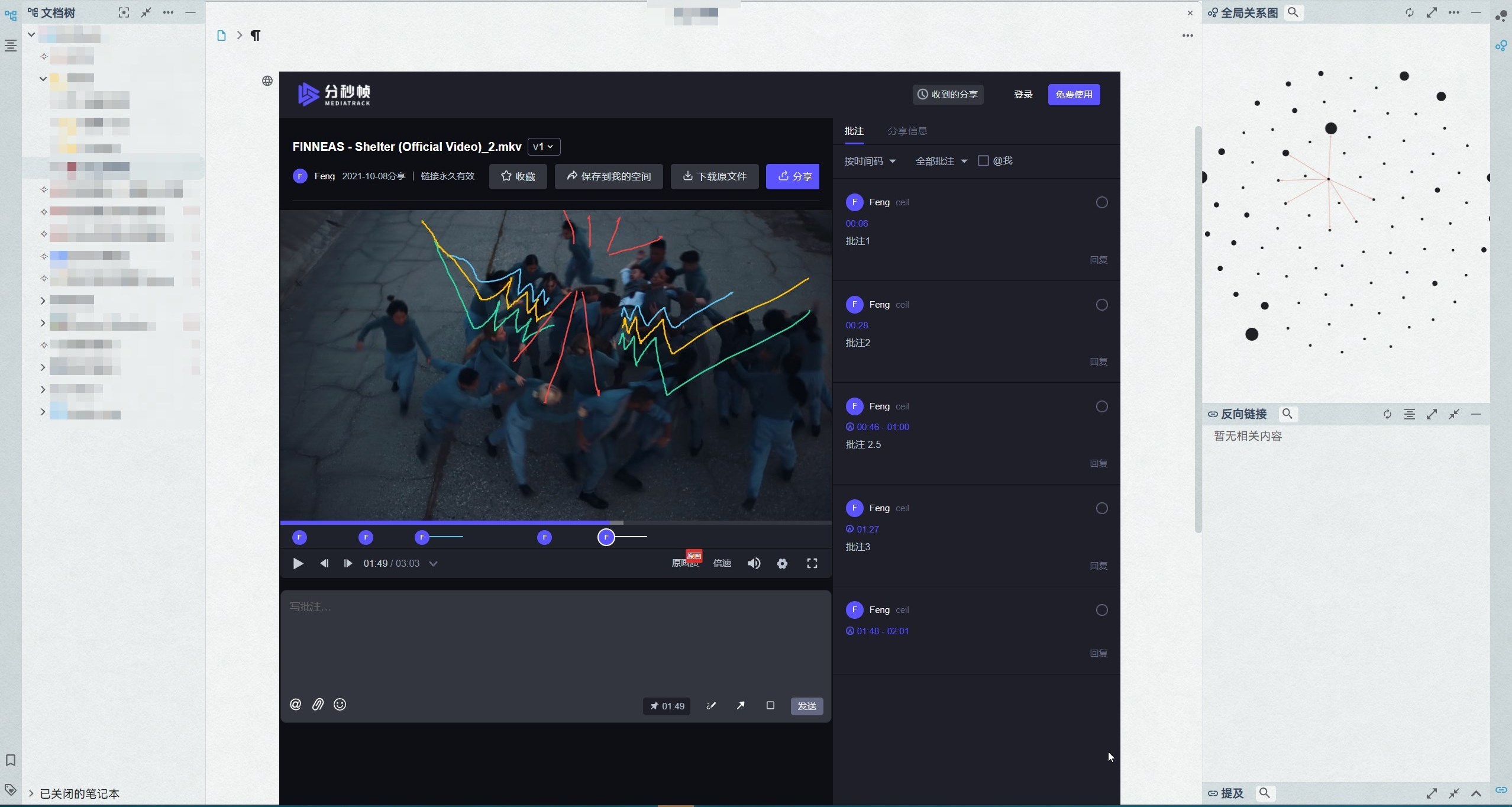1512x807 pixels.
Task: Select the arrow annotation tool
Action: (741, 705)
